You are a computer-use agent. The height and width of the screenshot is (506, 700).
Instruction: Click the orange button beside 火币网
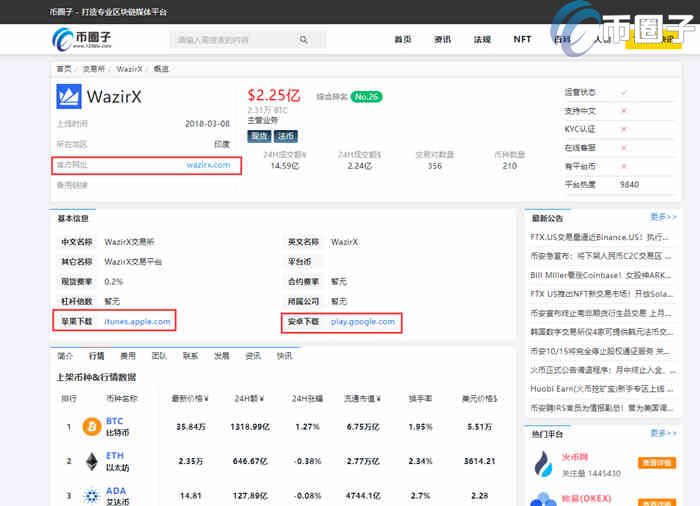pyautogui.click(x=657, y=463)
